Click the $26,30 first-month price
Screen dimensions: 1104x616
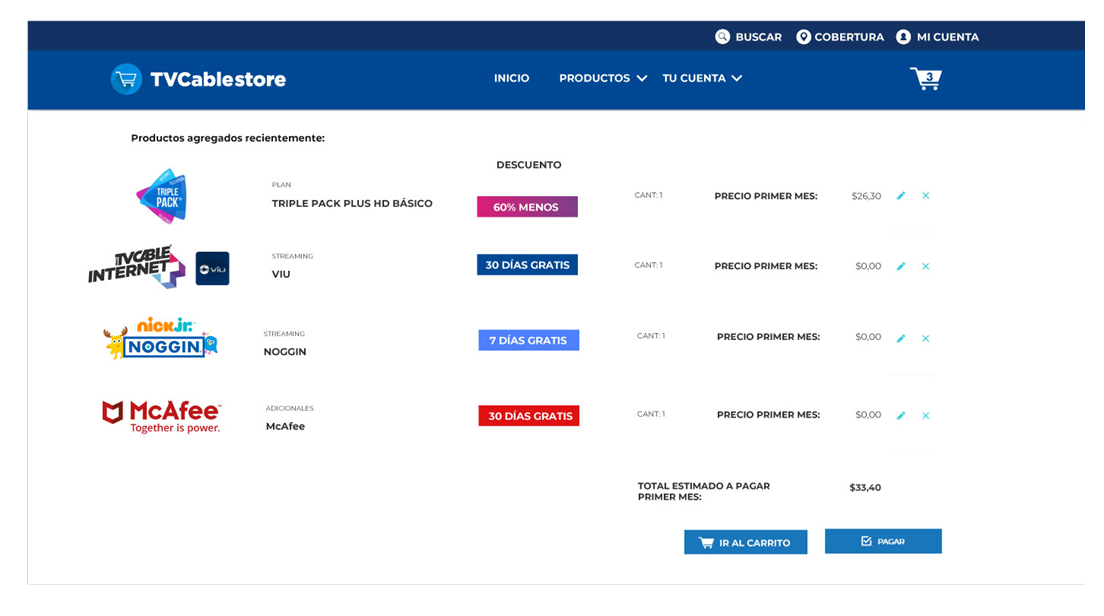[x=866, y=196]
